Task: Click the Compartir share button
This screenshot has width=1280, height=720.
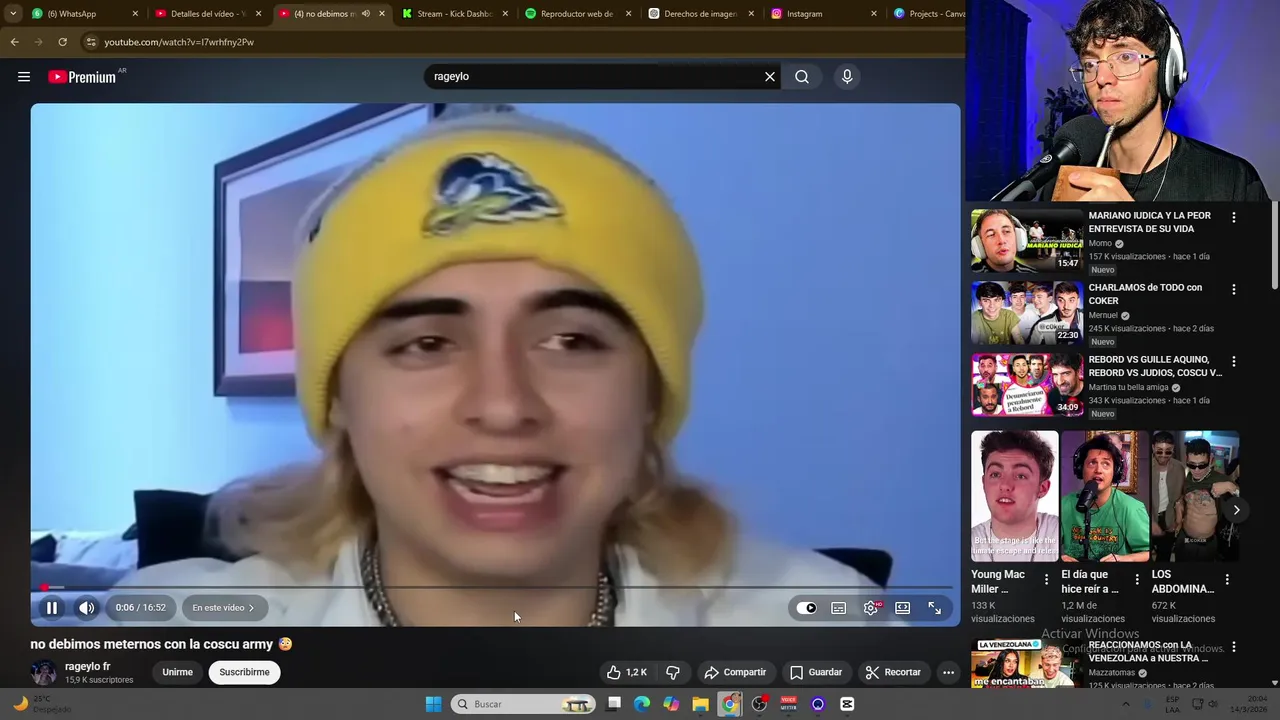Action: point(734,673)
